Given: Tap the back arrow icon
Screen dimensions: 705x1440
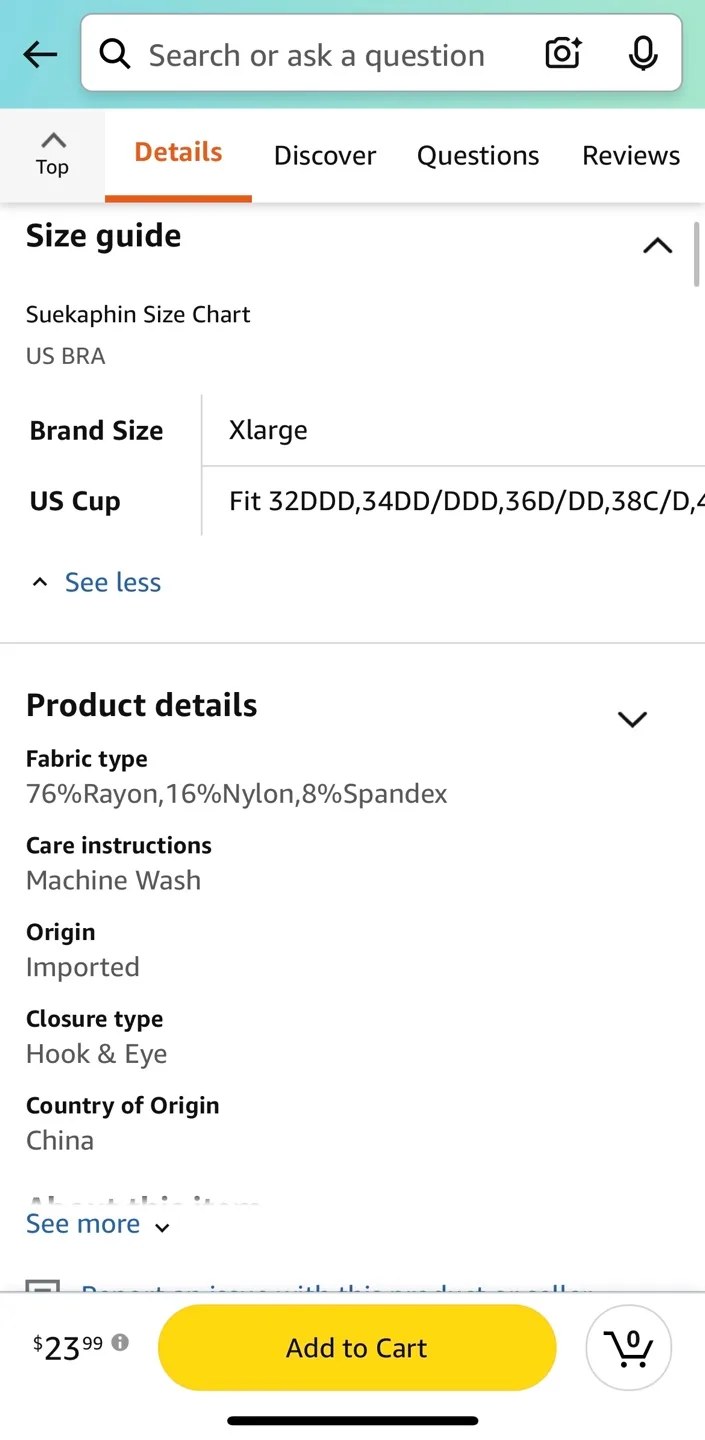Looking at the screenshot, I should (x=40, y=54).
